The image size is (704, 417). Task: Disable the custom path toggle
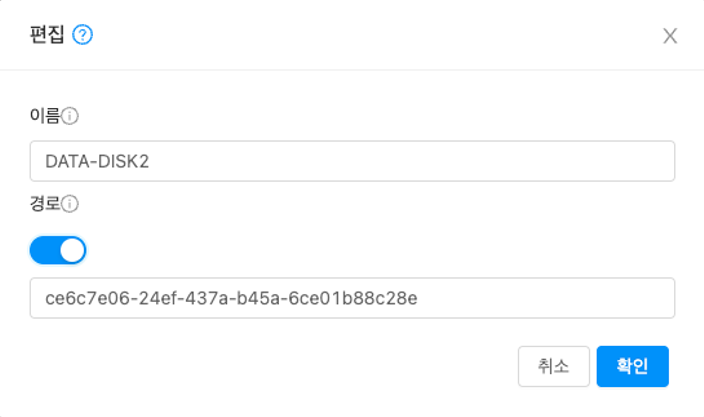(58, 250)
